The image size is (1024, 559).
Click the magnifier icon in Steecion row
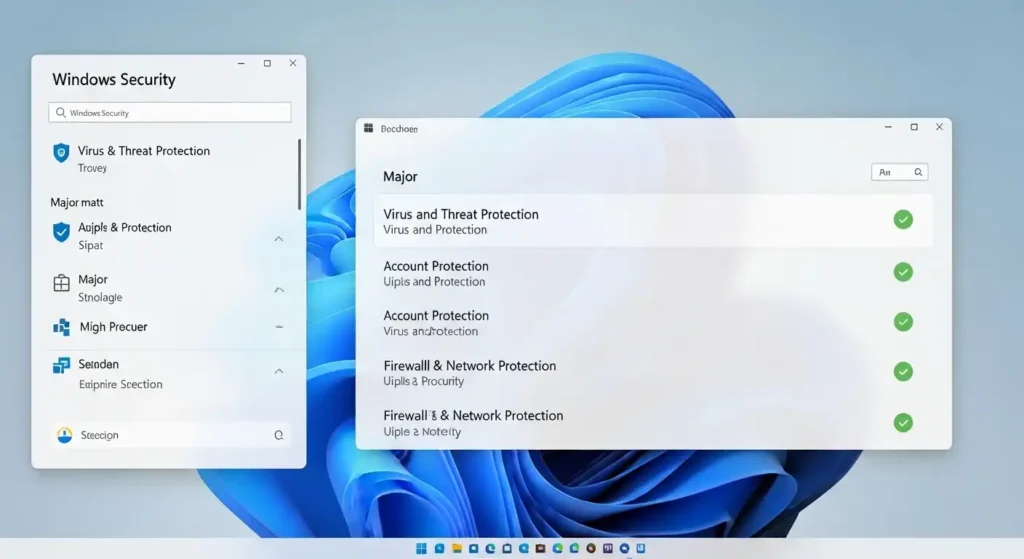279,435
